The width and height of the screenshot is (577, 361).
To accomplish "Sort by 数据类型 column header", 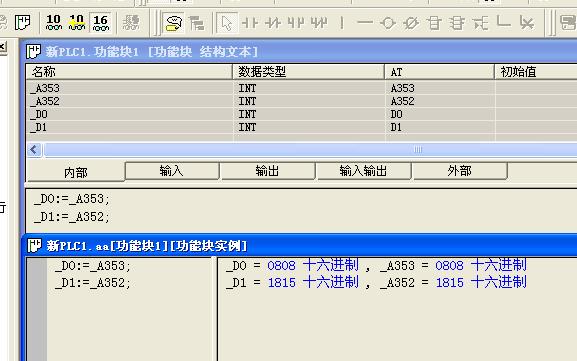I will (308, 72).
